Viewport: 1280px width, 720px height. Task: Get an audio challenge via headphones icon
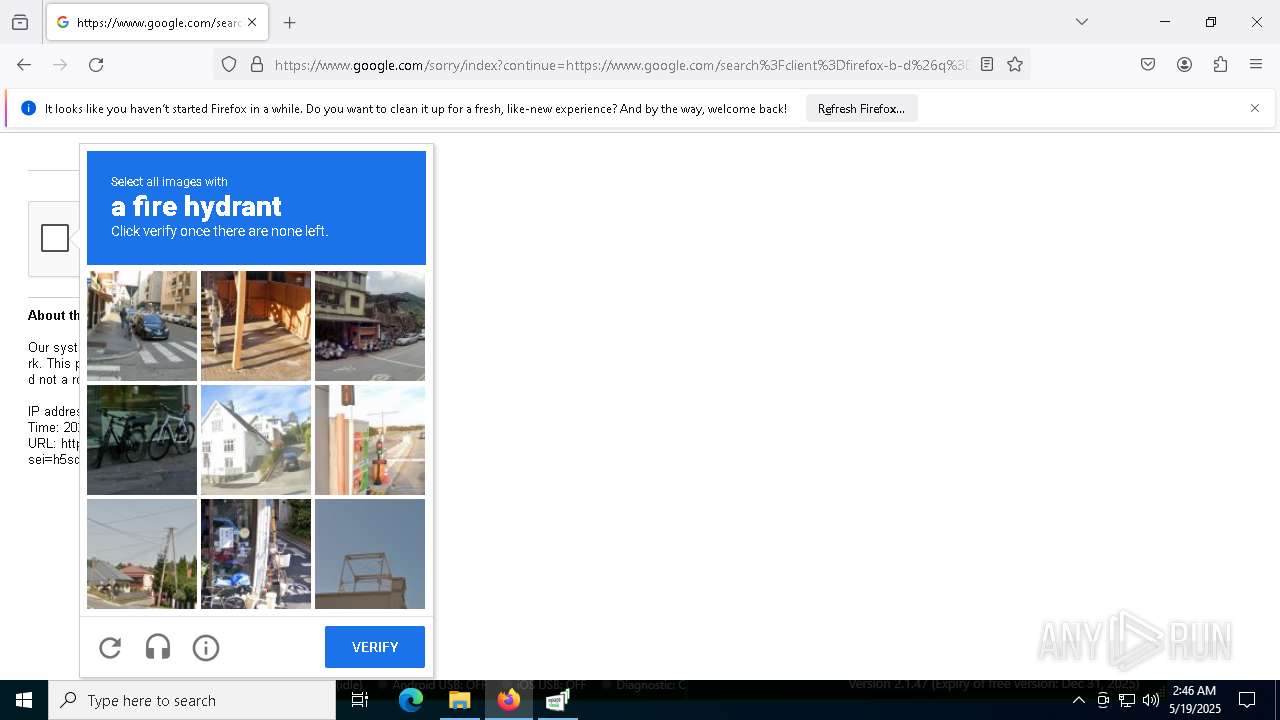pos(158,648)
